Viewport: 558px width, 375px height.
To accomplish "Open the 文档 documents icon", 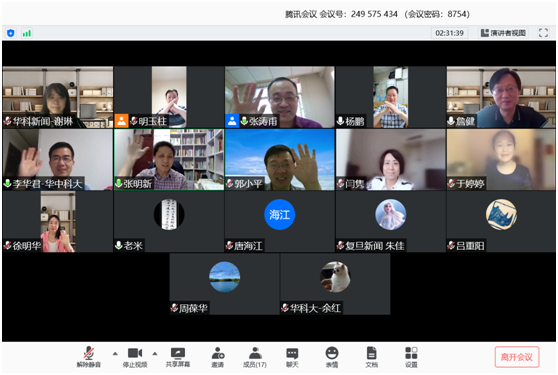I will click(x=371, y=357).
